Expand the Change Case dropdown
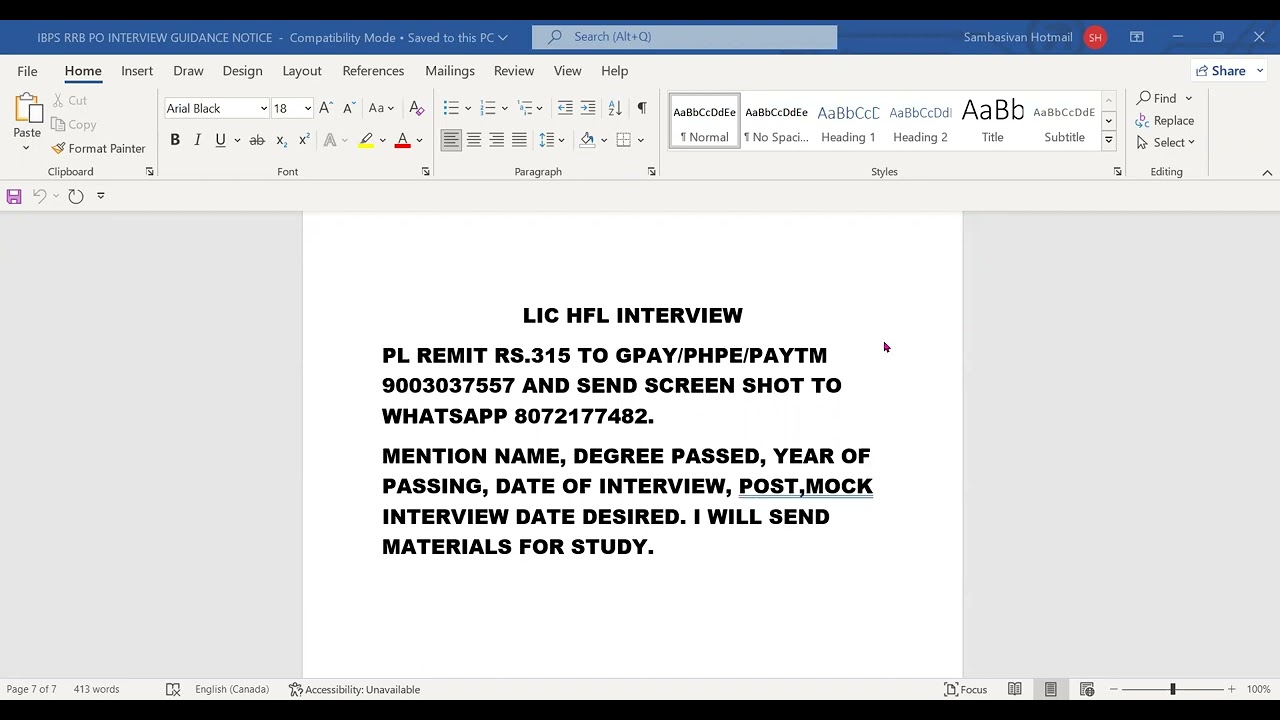 click(391, 108)
